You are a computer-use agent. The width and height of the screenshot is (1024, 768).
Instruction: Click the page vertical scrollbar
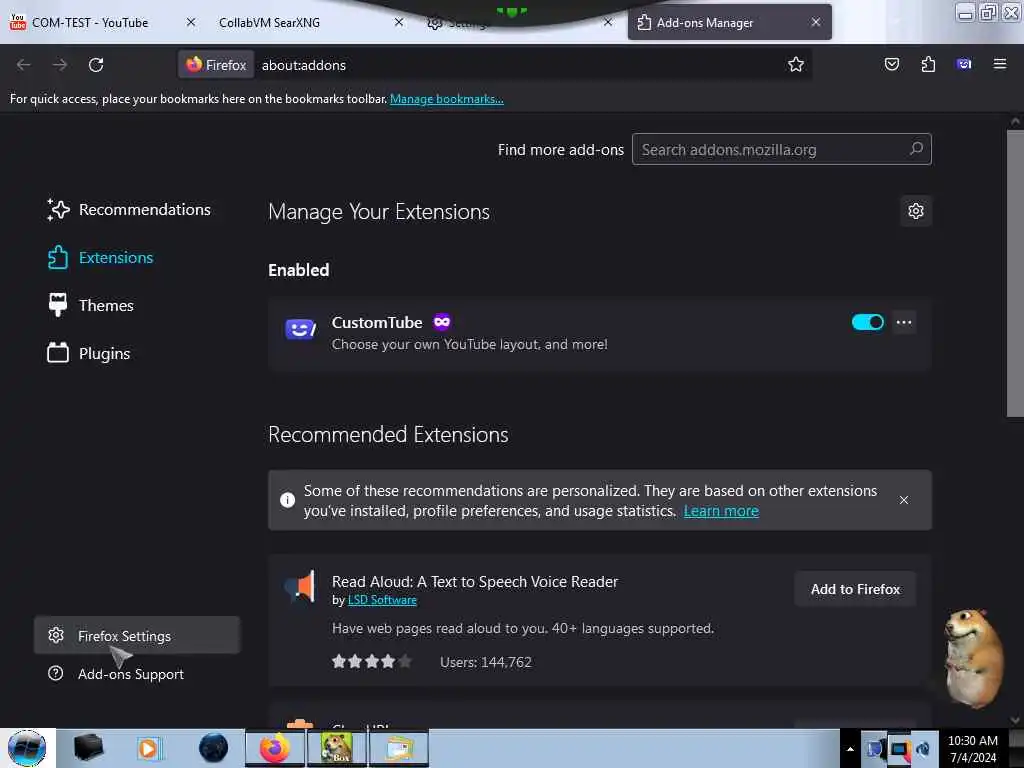coord(1014,273)
